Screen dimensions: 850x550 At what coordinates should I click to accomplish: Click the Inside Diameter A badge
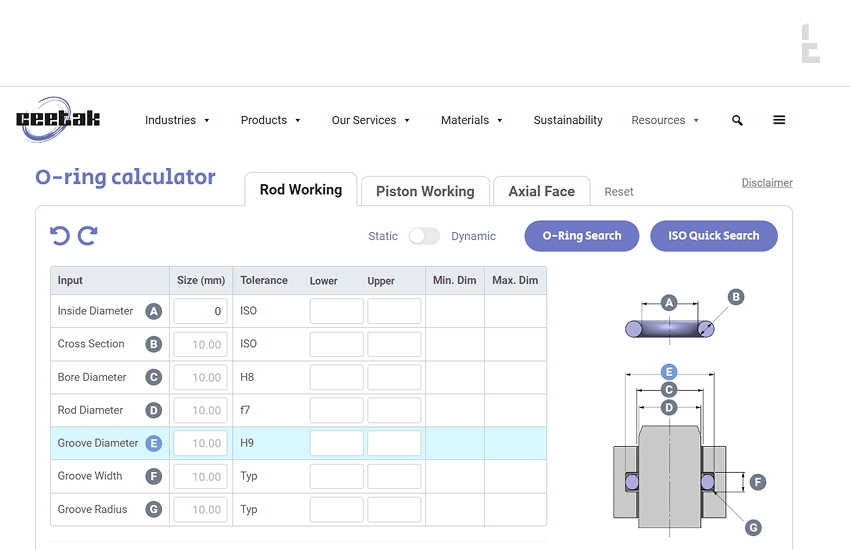[153, 311]
